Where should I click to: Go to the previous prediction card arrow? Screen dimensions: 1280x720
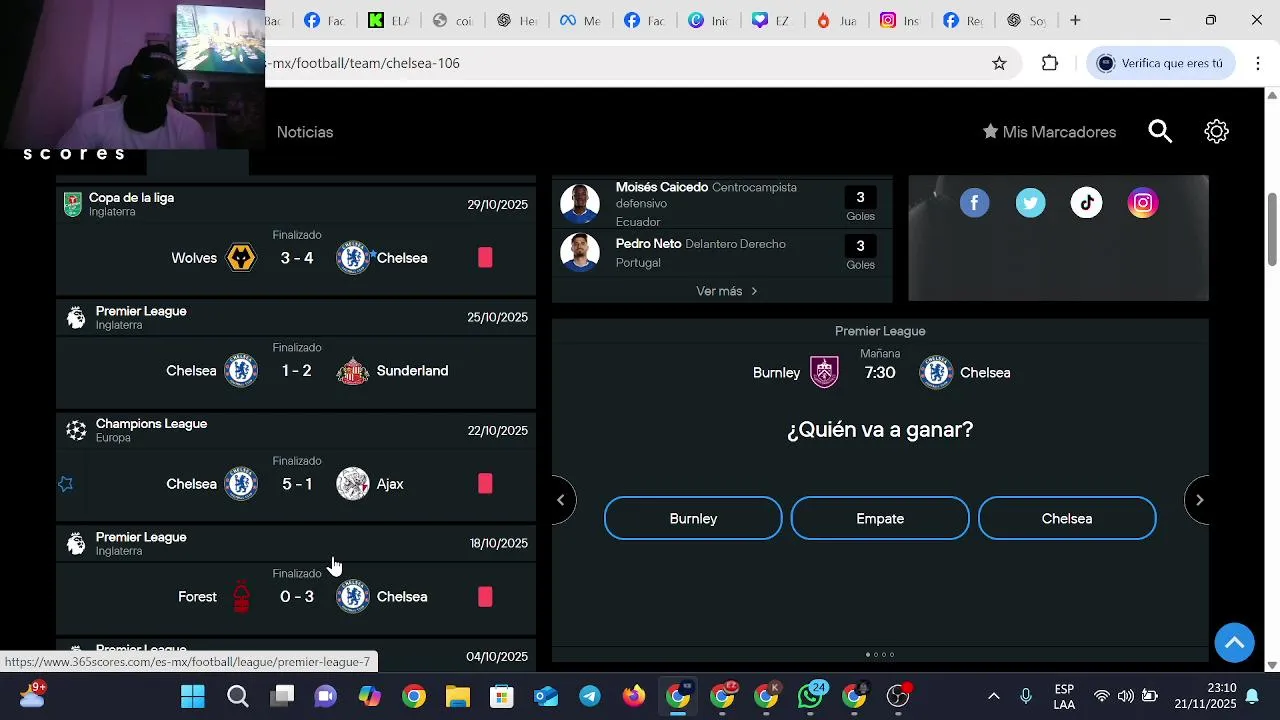click(563, 500)
